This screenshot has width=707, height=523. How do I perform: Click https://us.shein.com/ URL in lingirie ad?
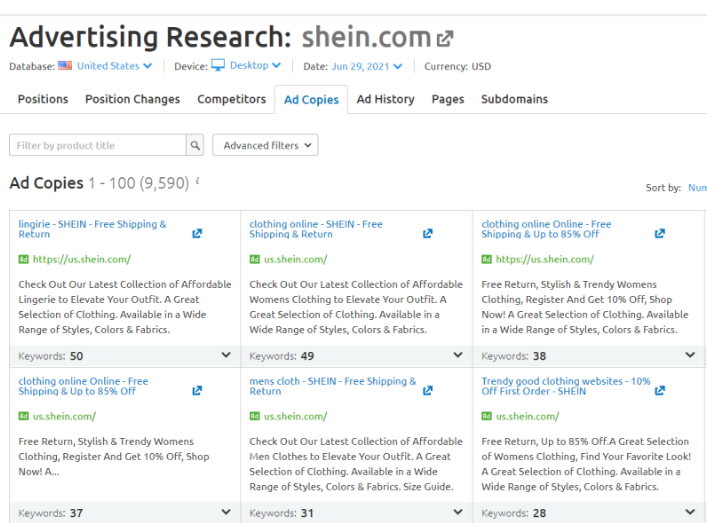pyautogui.click(x=82, y=259)
